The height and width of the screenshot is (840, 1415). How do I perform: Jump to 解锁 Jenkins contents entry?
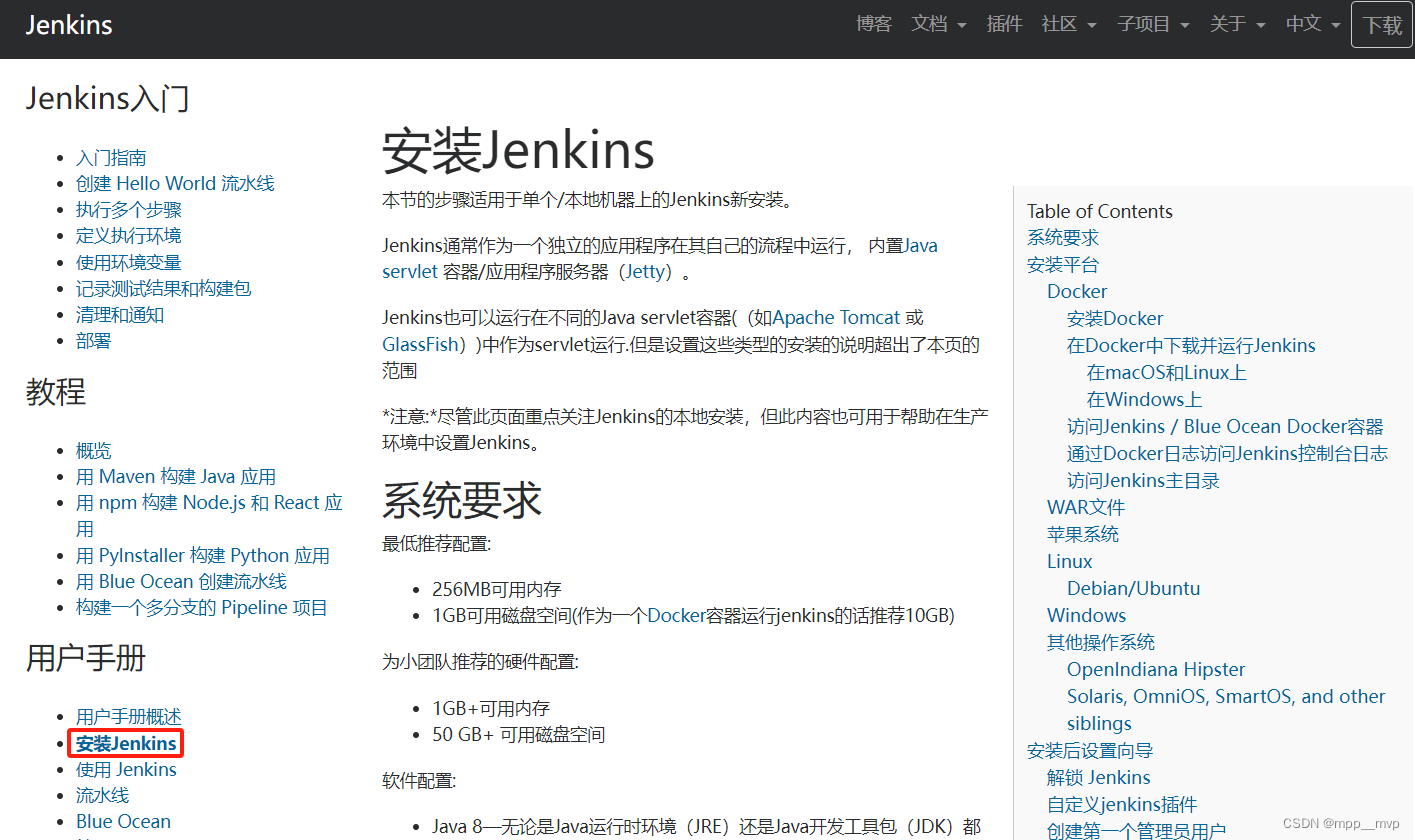pos(1099,777)
